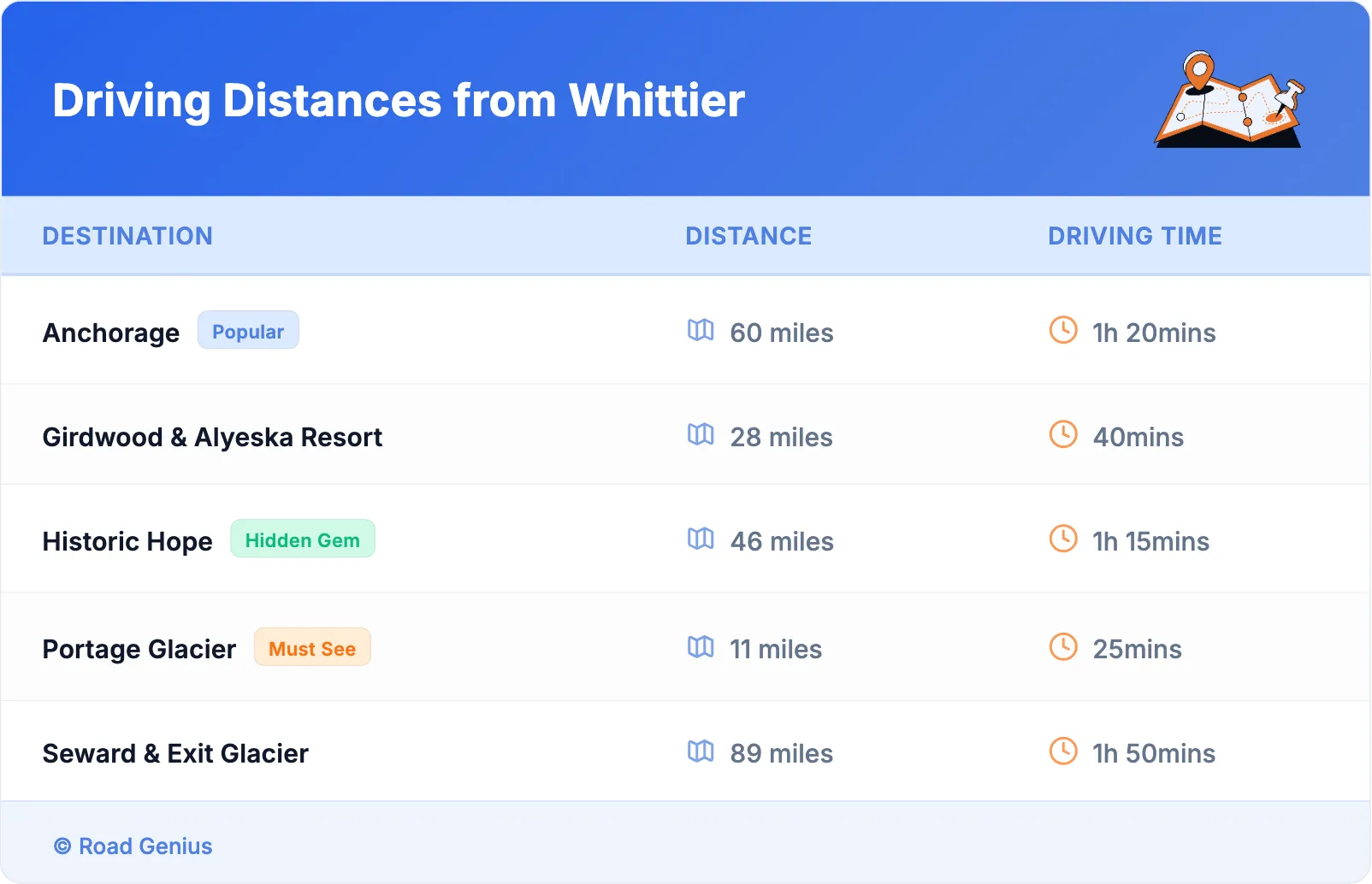Click the 28 miles distance value
Viewport: 1372px width, 884px height.
782,437
